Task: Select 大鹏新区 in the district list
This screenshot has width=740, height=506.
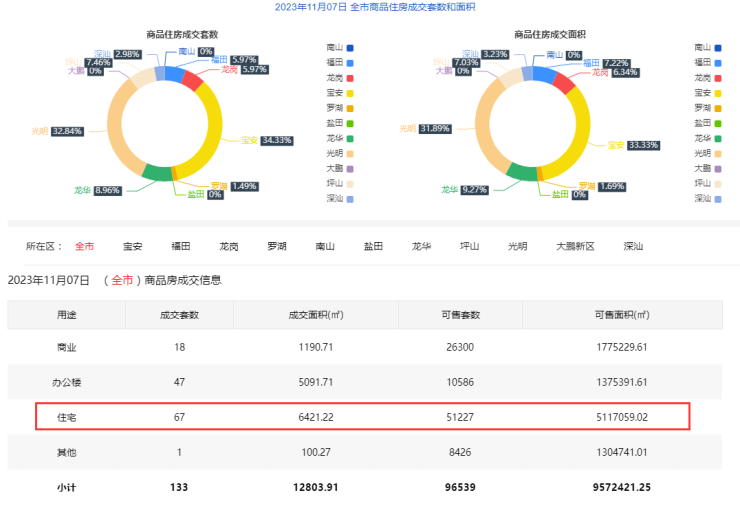Action: (576, 245)
